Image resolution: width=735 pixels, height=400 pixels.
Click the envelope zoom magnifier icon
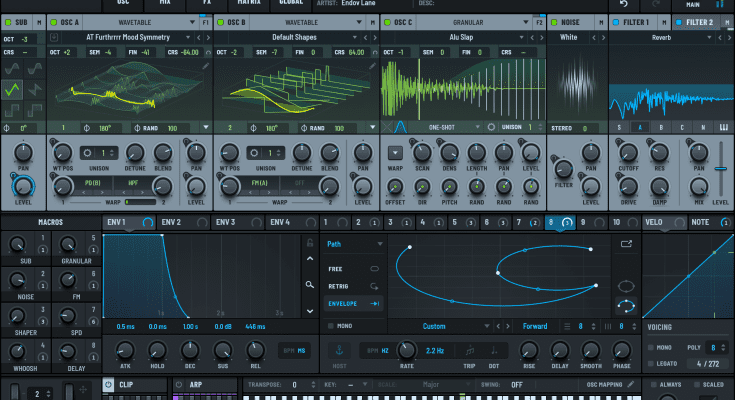[x=311, y=285]
